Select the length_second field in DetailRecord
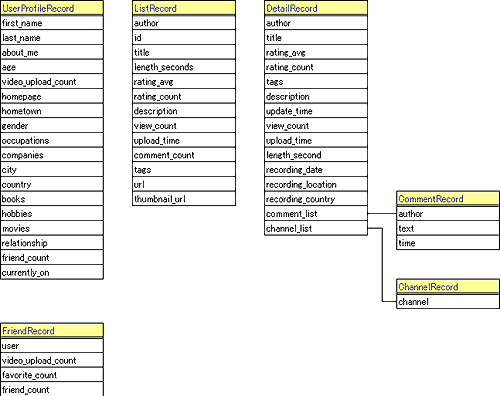The image size is (500, 396). 316,155
